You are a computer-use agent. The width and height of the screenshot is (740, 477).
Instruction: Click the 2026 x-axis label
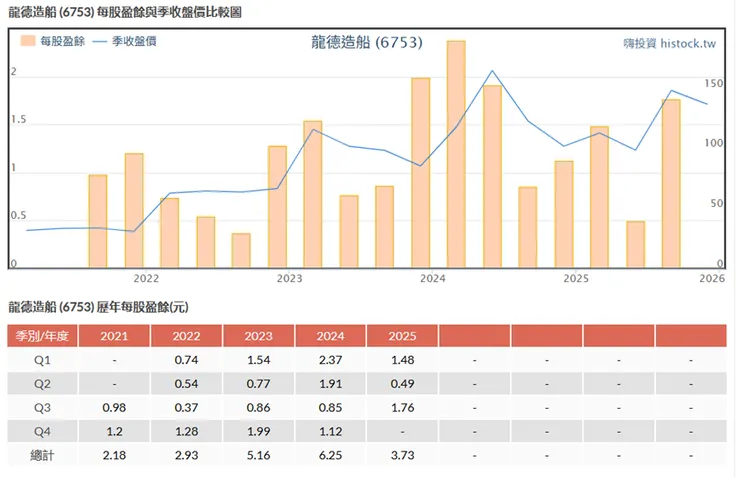tap(712, 278)
